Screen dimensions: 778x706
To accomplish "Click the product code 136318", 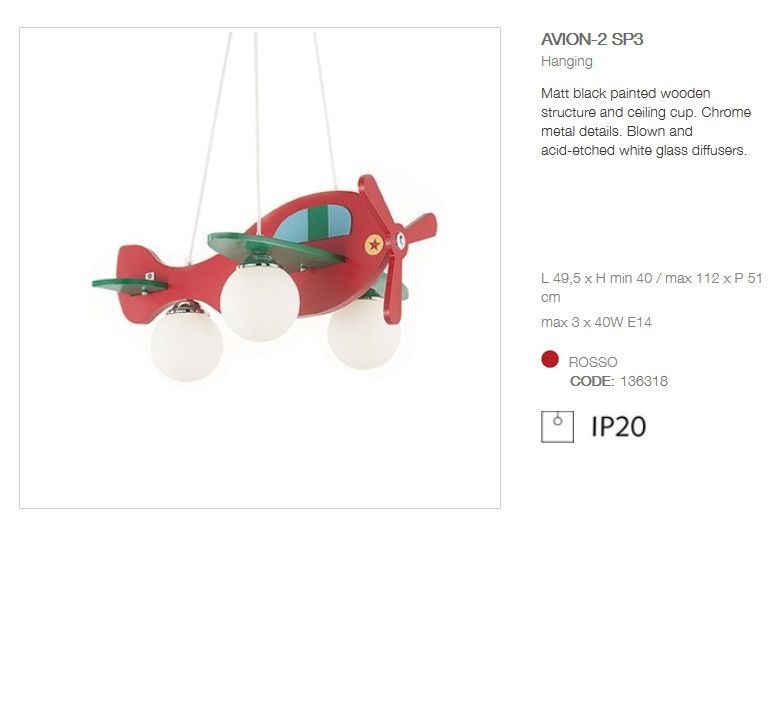I will point(644,381).
